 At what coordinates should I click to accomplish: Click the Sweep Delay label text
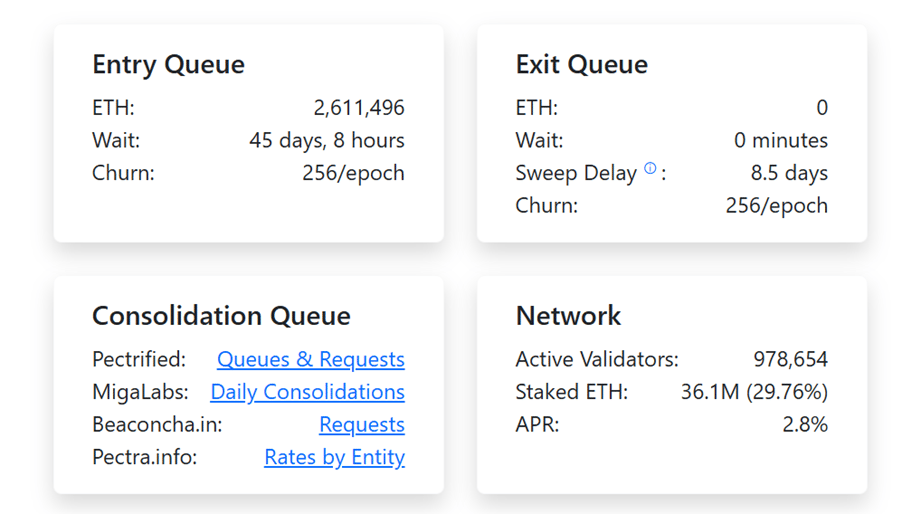(x=576, y=173)
